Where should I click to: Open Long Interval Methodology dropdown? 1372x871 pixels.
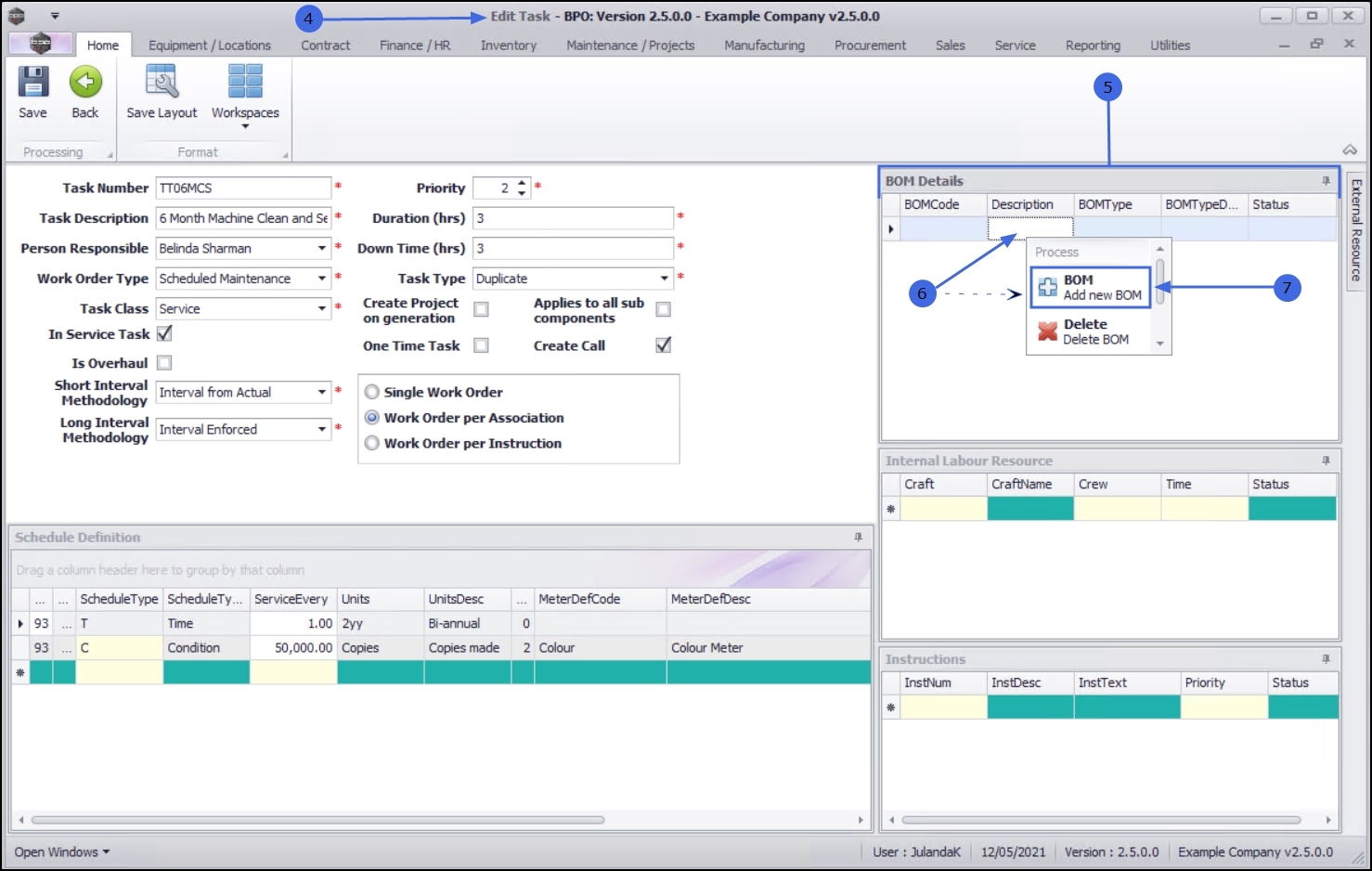[322, 429]
